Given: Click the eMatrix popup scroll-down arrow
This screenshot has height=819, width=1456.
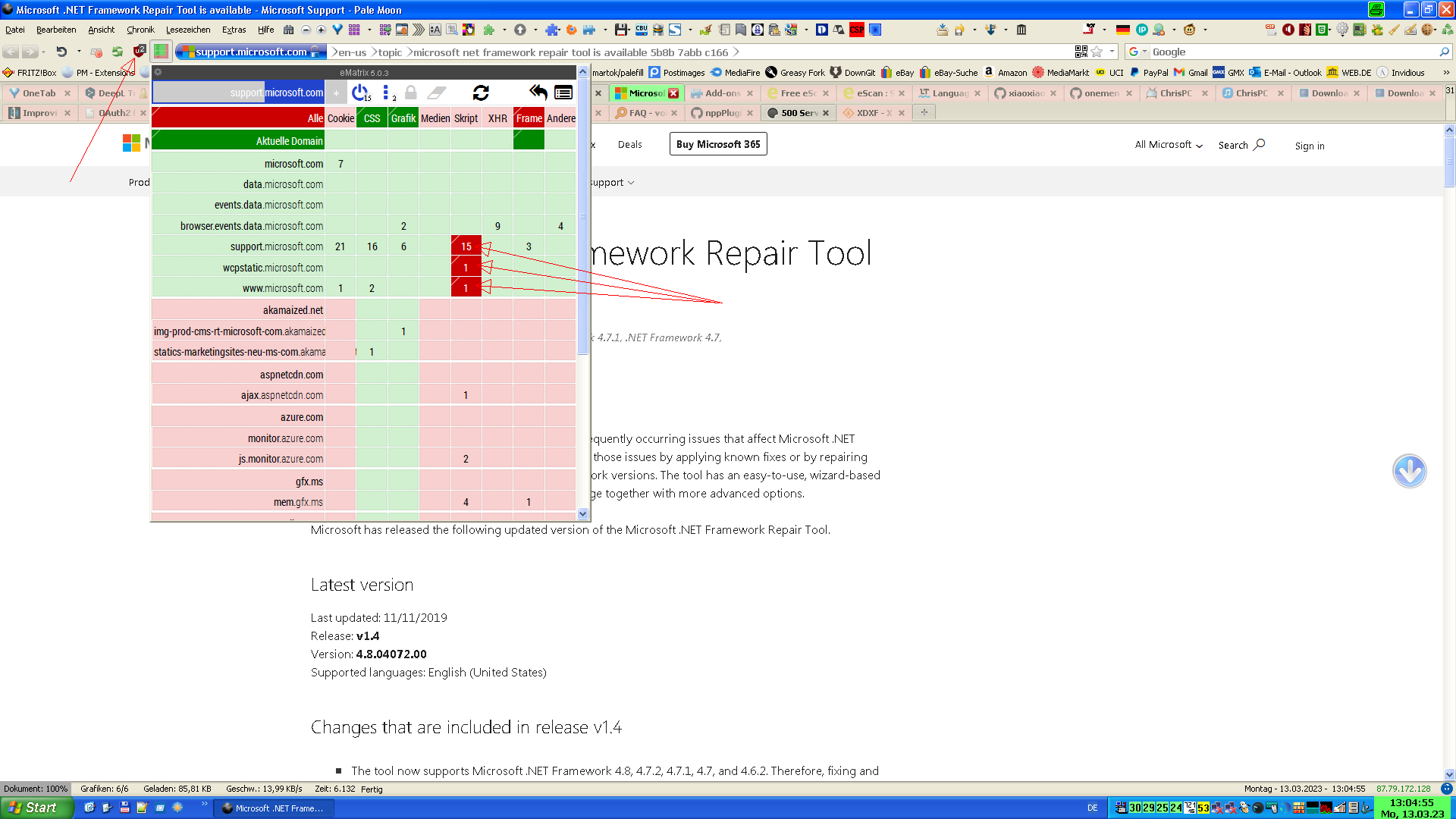Looking at the screenshot, I should (x=583, y=513).
